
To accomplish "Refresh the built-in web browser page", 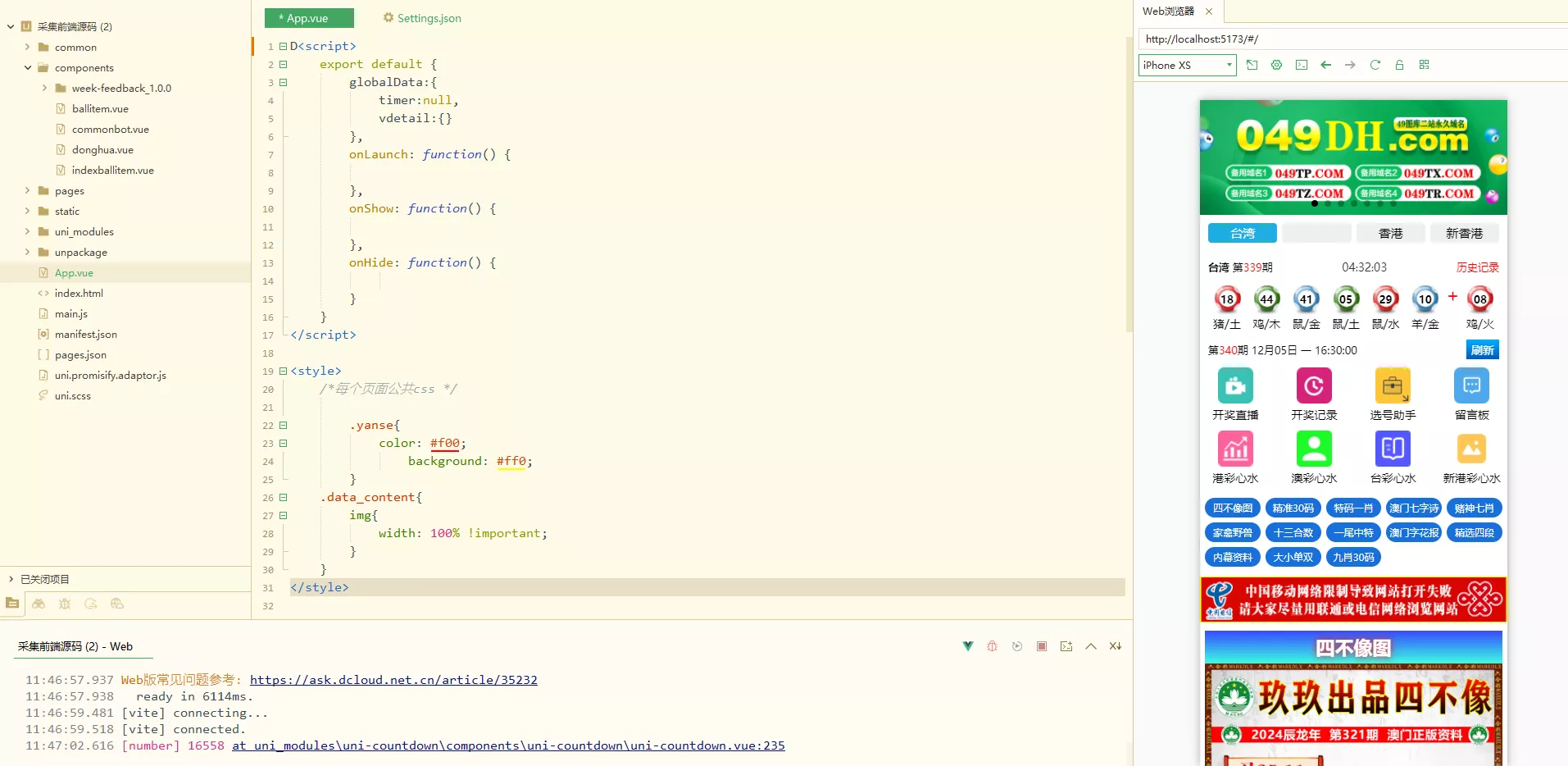I will point(1375,65).
